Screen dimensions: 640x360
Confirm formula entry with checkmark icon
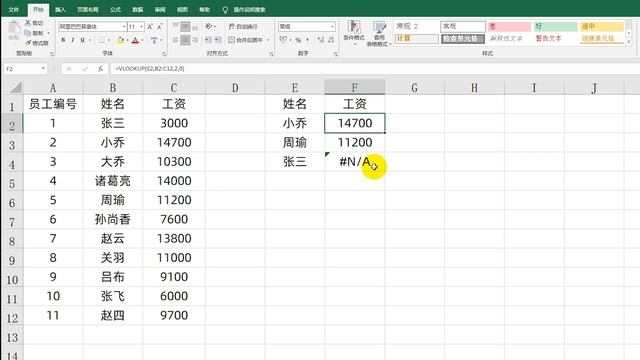(85, 69)
